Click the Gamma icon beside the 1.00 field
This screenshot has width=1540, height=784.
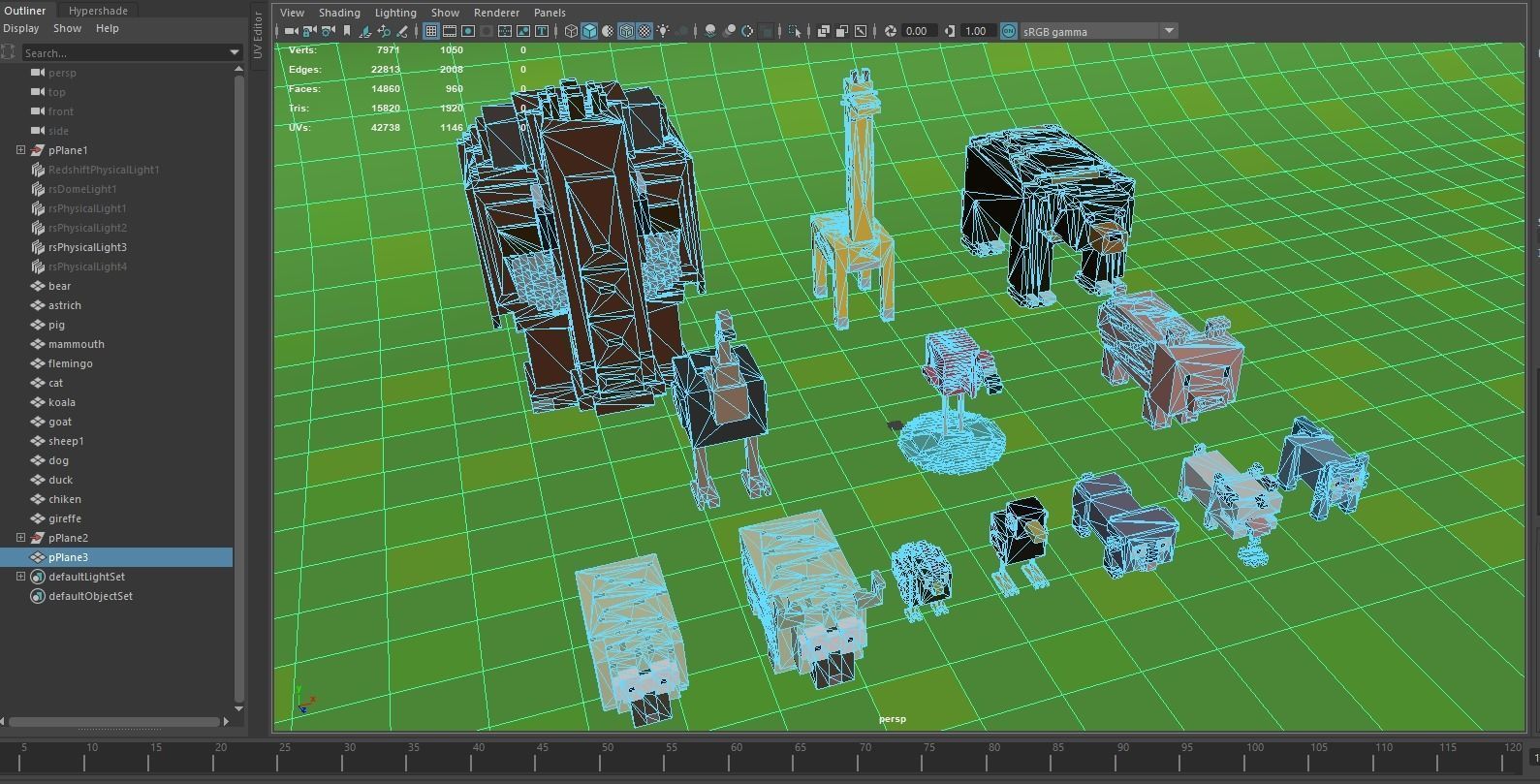tap(949, 31)
